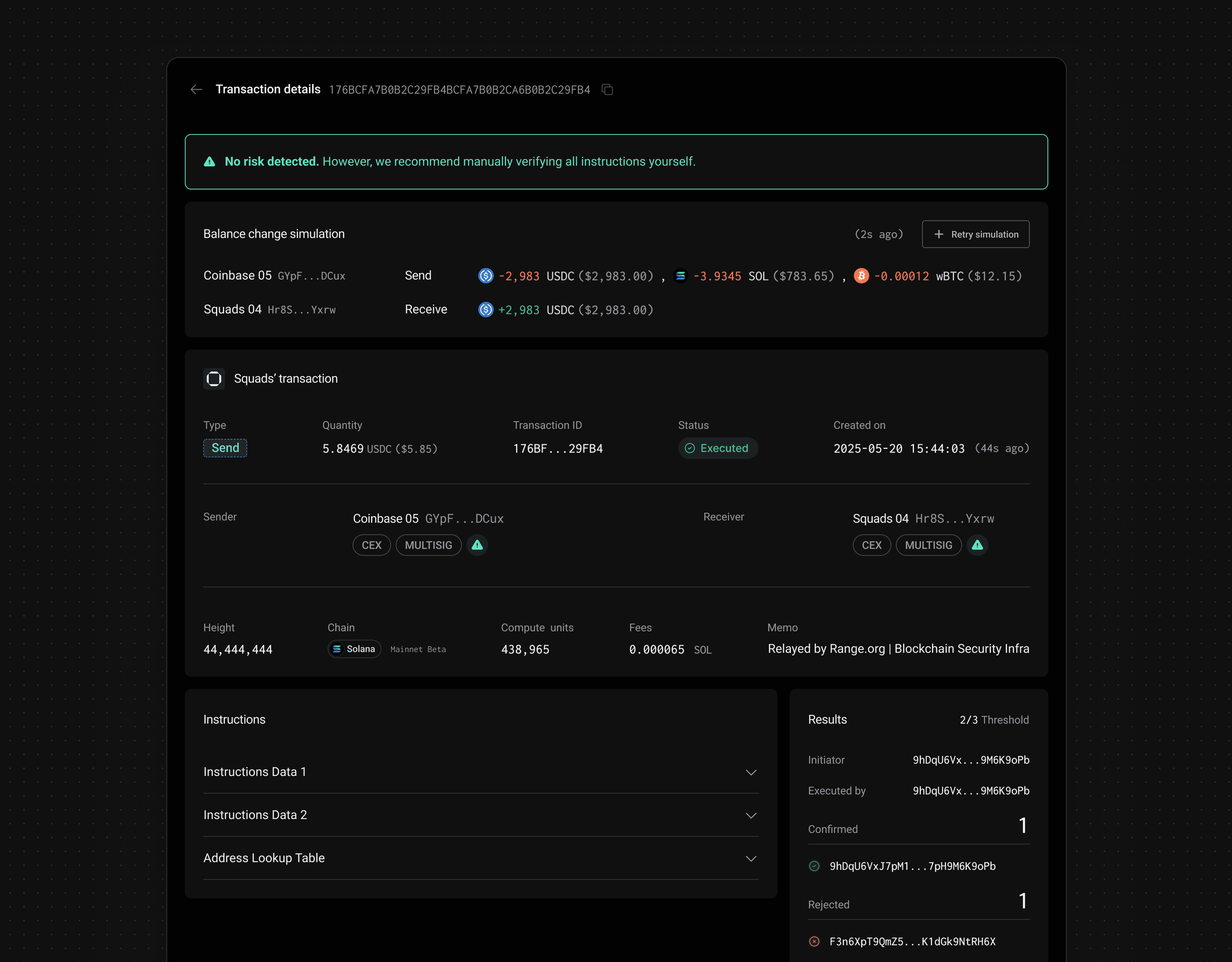Click the Transaction ID 176BF...29FB4
1232x962 pixels.
point(558,449)
